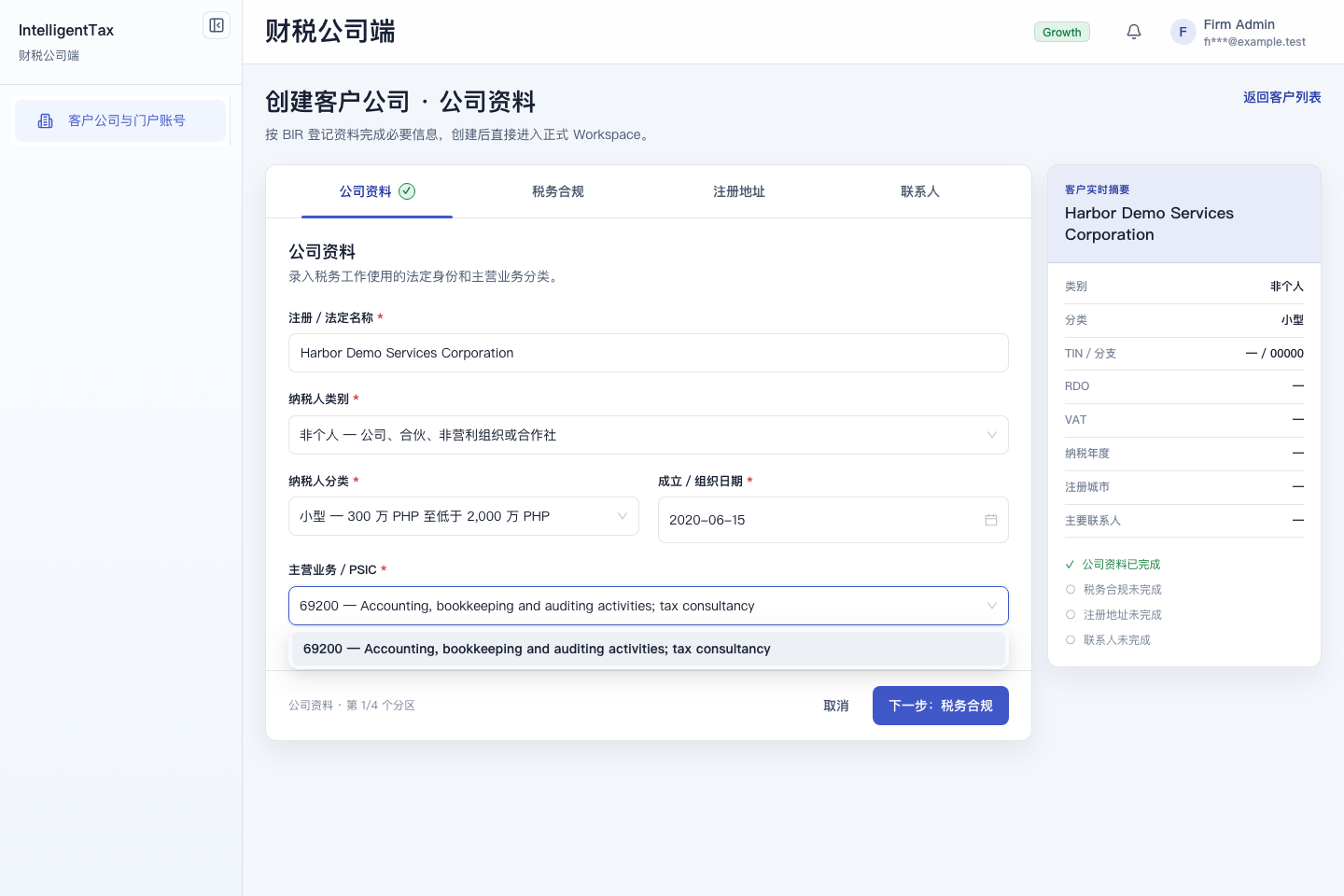Switch to the 注册地址 tab
This screenshot has width=1344, height=896.
[x=739, y=191]
